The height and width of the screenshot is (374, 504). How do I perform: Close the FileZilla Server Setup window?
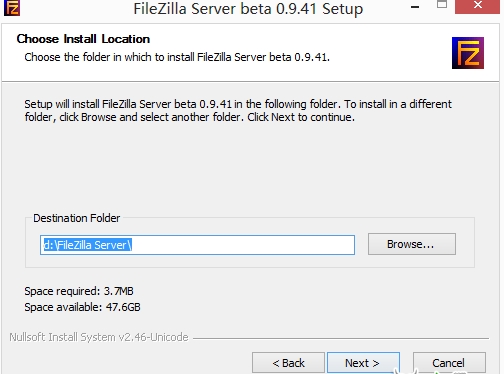pyautogui.click(x=477, y=6)
